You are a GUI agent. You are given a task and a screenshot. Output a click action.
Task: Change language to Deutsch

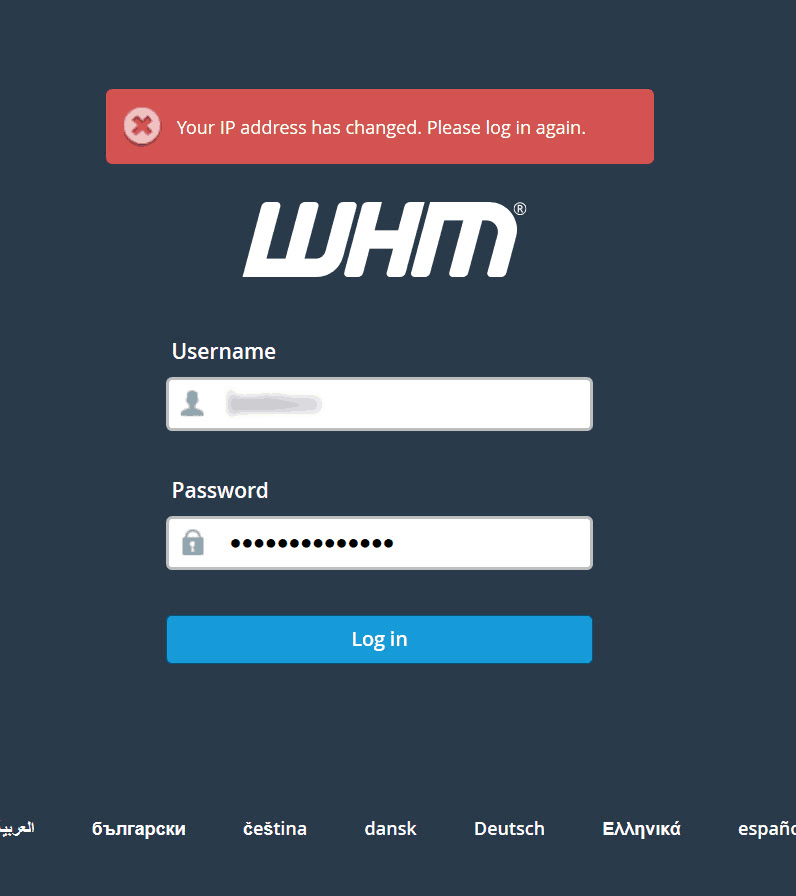coord(509,829)
